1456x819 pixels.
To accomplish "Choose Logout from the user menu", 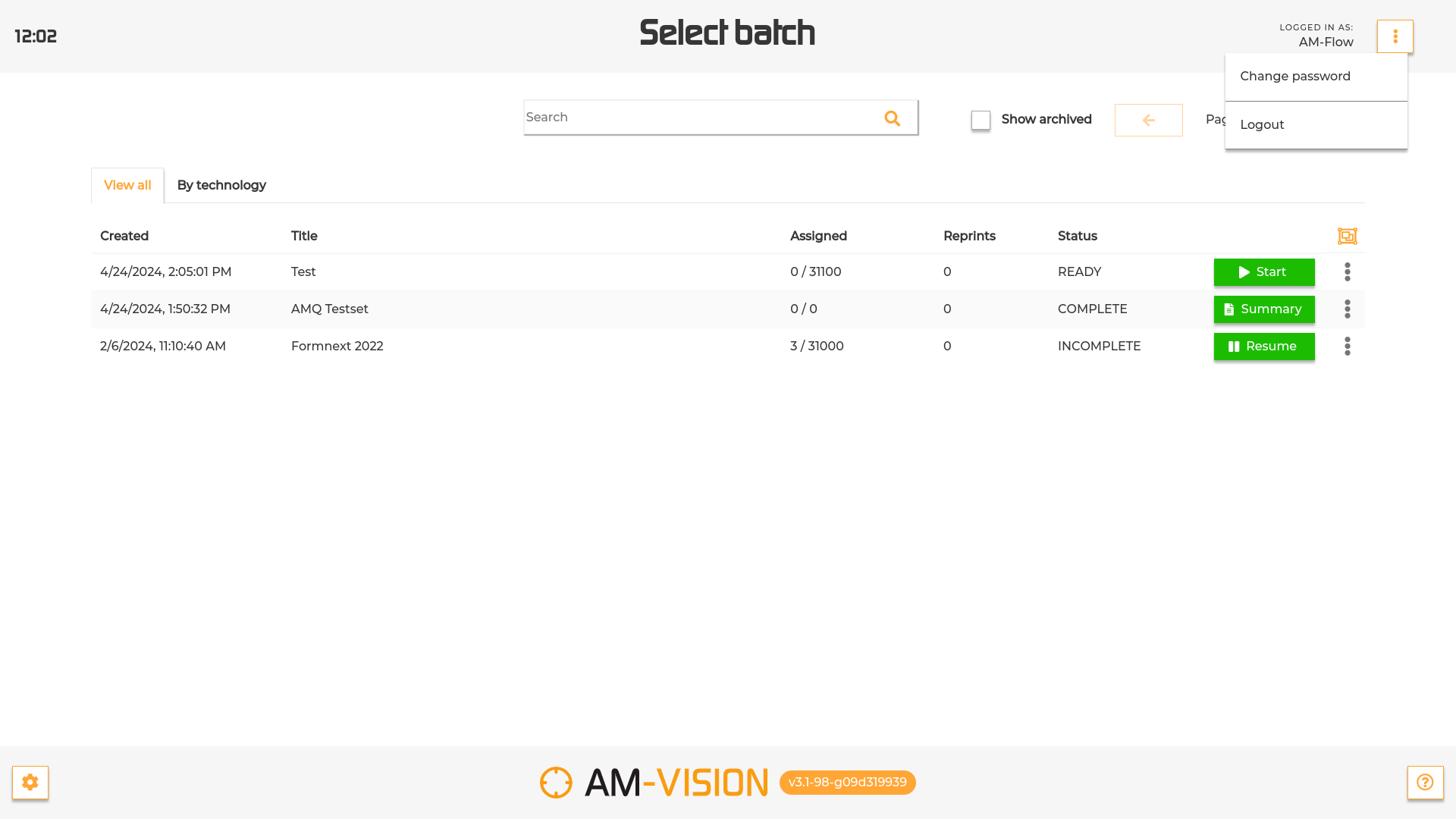I will tap(1262, 124).
